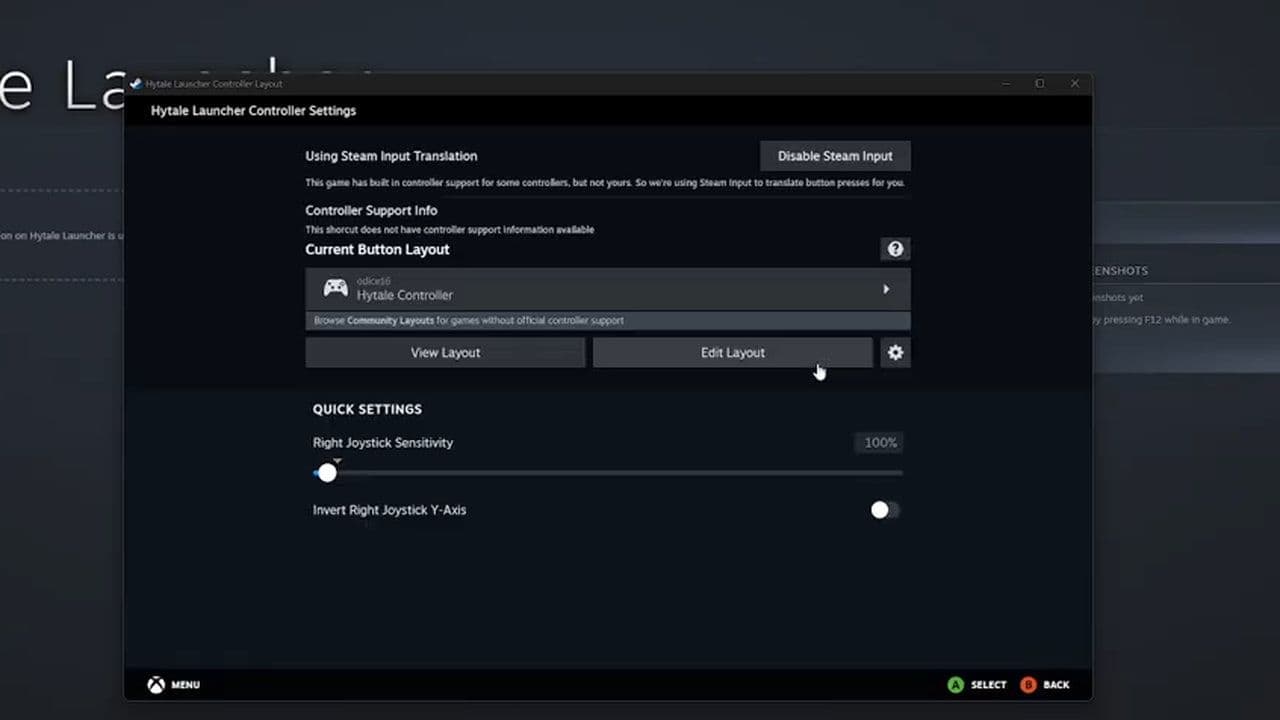Viewport: 1280px width, 720px height.
Task: Maximize the Controller Layout window
Action: [1040, 84]
